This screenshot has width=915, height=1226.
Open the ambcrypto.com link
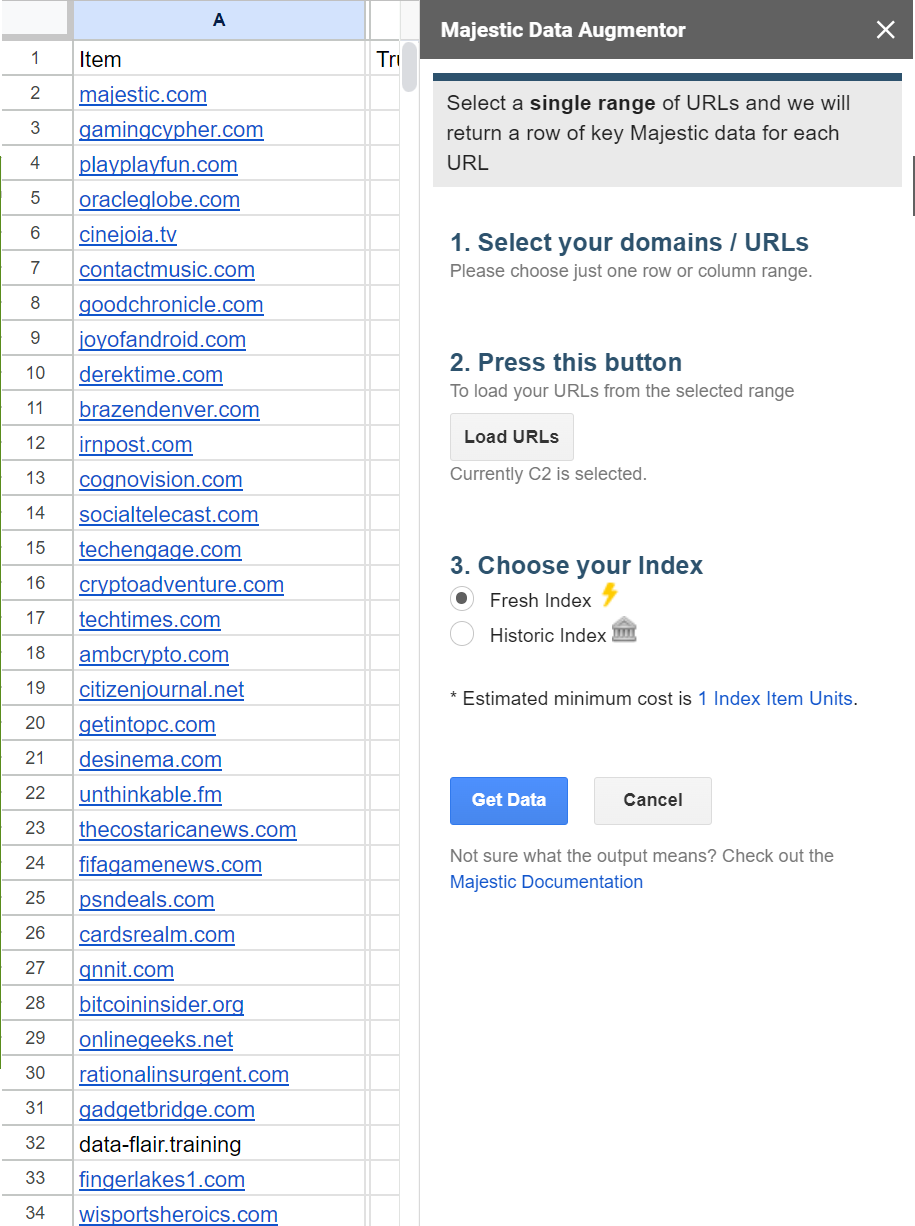153,654
